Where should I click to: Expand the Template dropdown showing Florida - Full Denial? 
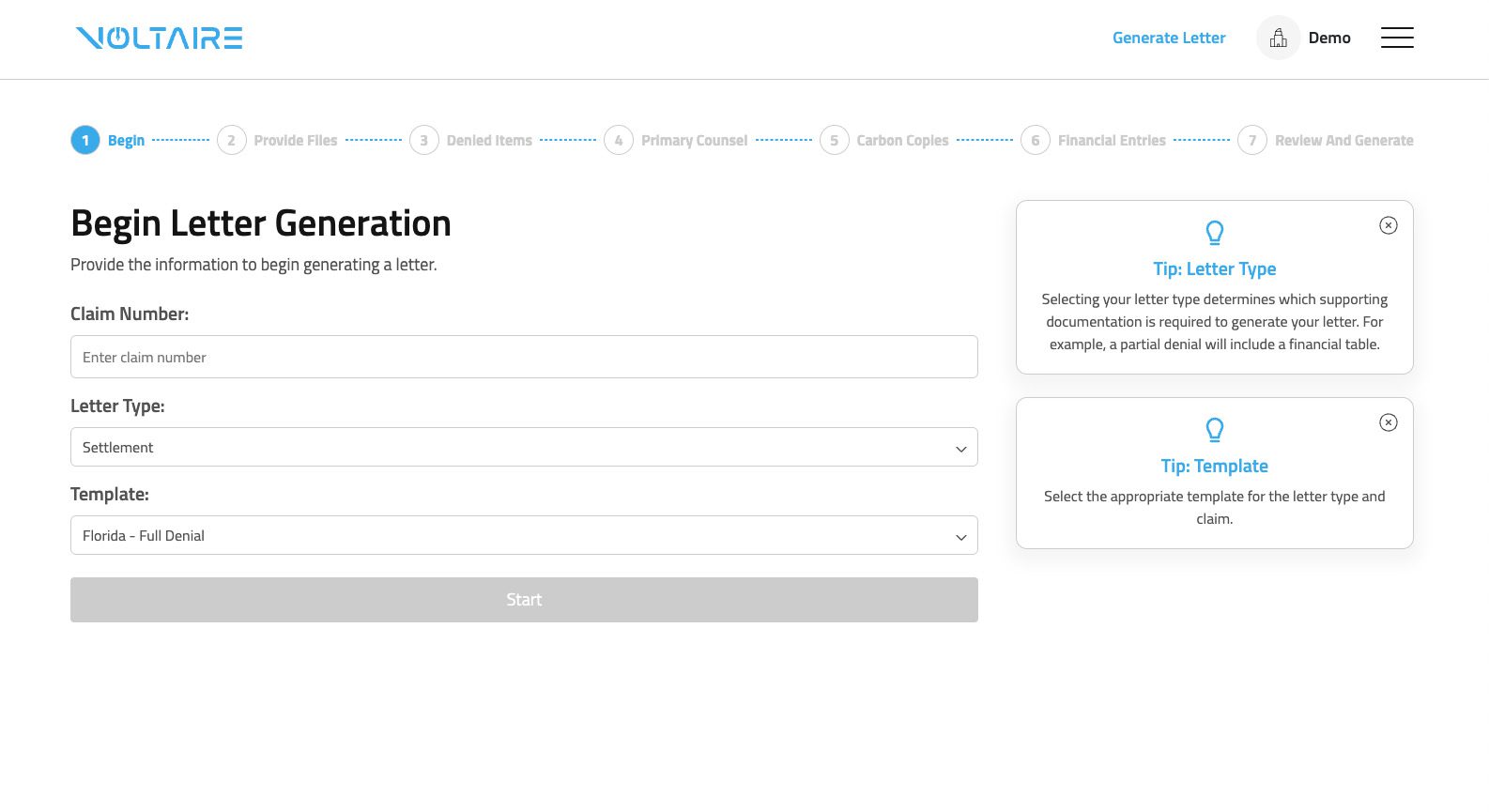click(524, 535)
